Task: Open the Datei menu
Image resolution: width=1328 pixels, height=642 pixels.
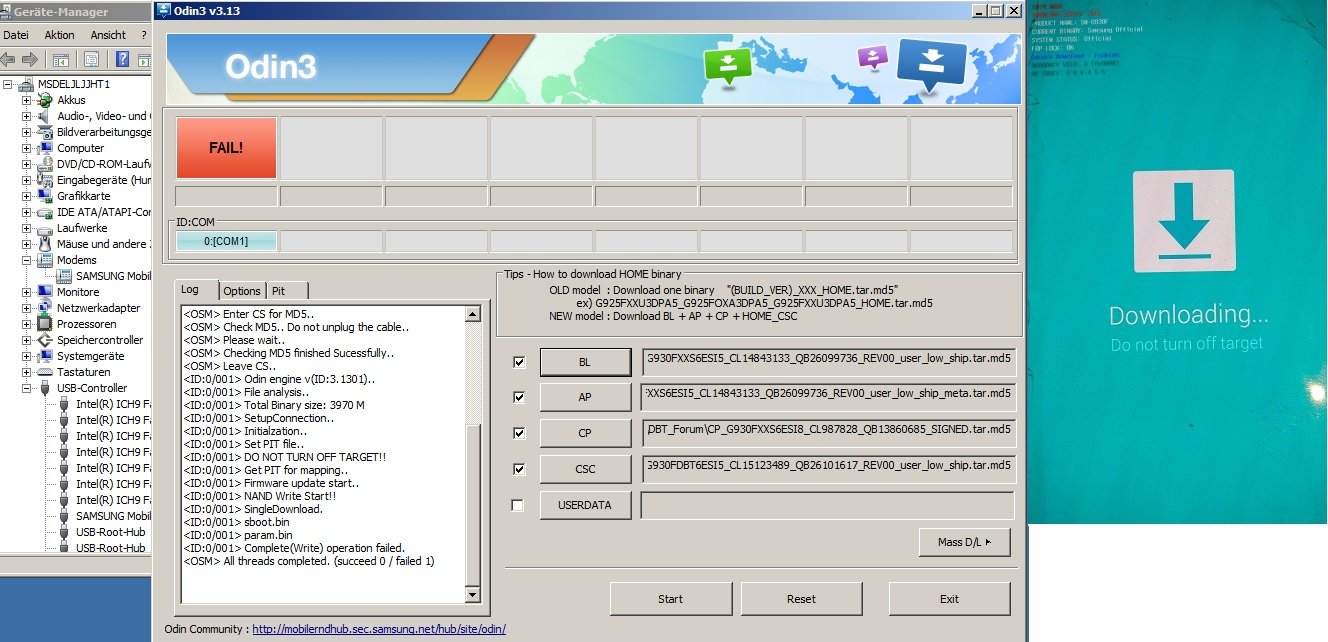Action: coord(16,35)
